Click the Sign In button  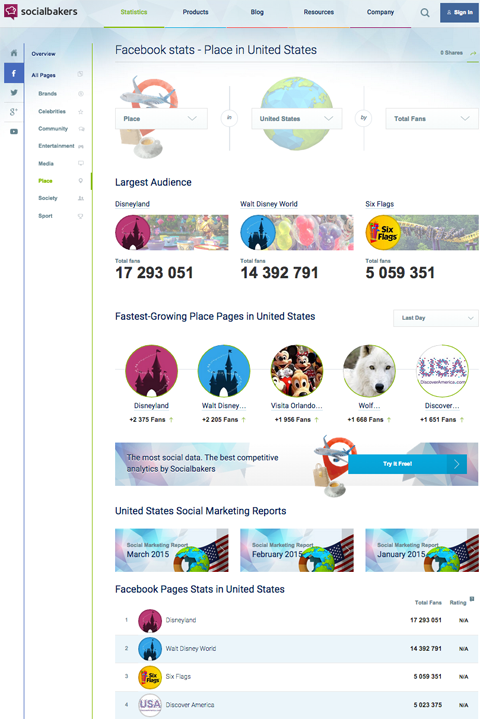click(x=459, y=12)
